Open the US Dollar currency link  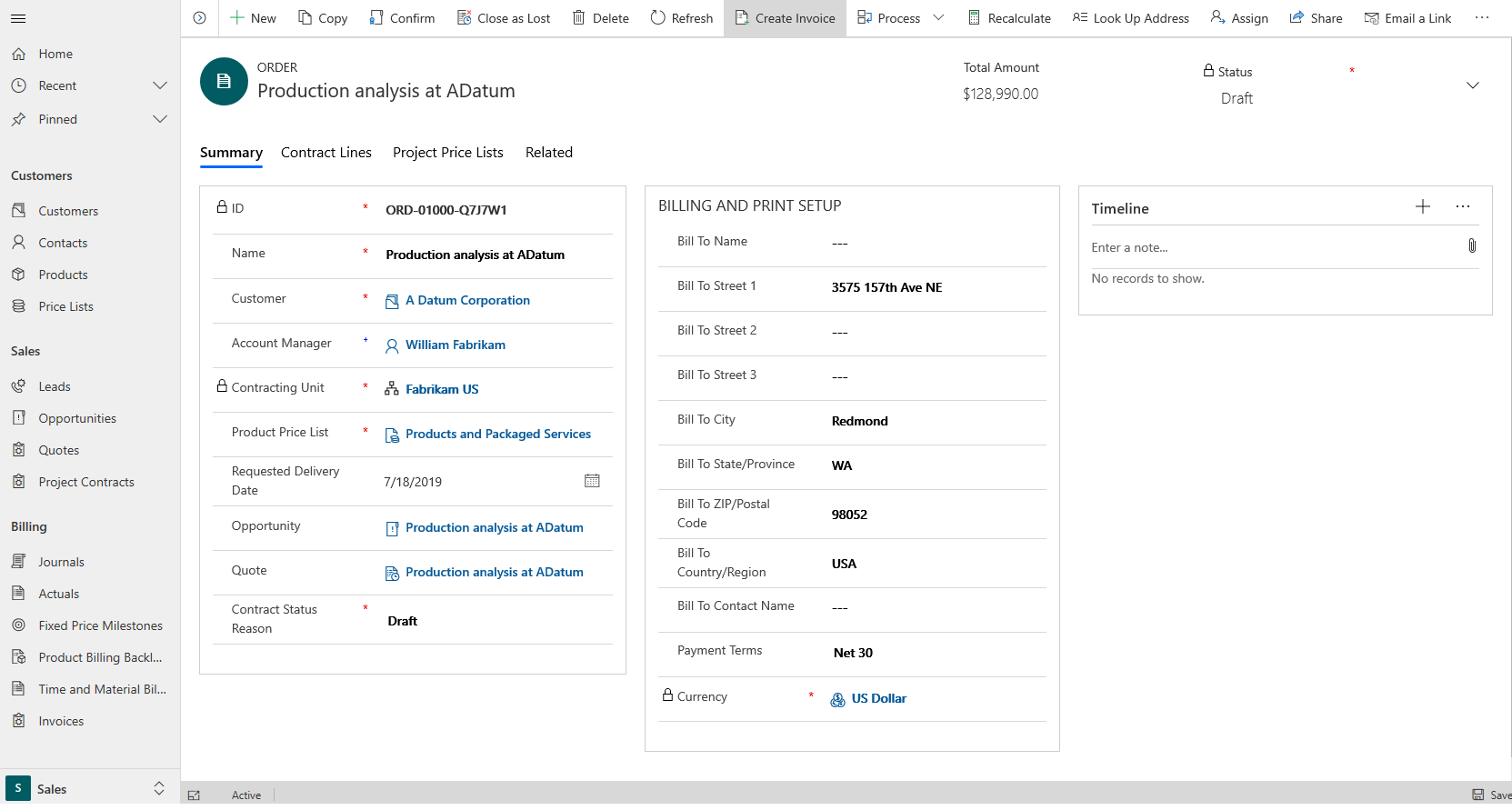pos(879,698)
